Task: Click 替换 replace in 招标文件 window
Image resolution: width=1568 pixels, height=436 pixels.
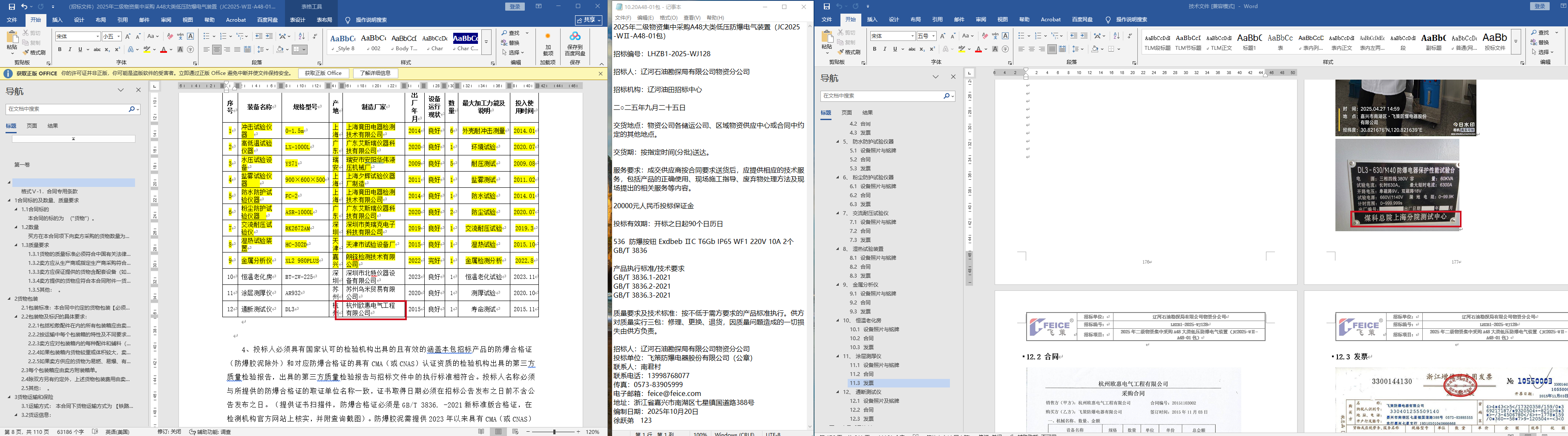Action: 511,43
